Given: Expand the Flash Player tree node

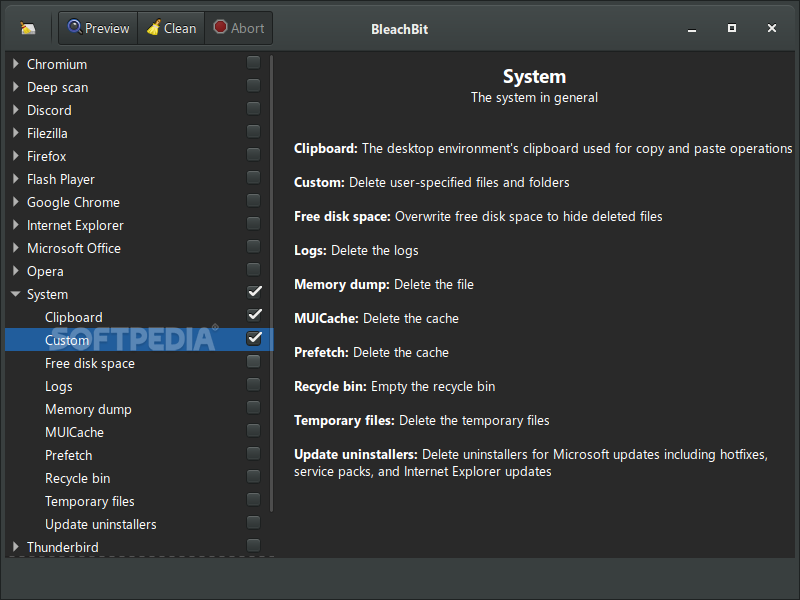Looking at the screenshot, I should click(15, 179).
